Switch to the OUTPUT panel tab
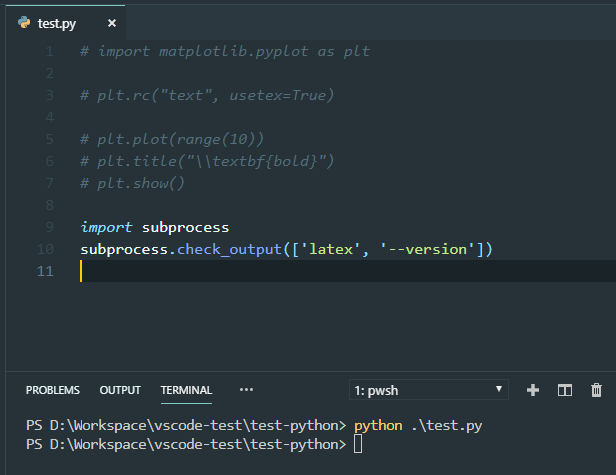Image resolution: width=616 pixels, height=475 pixels. point(120,390)
